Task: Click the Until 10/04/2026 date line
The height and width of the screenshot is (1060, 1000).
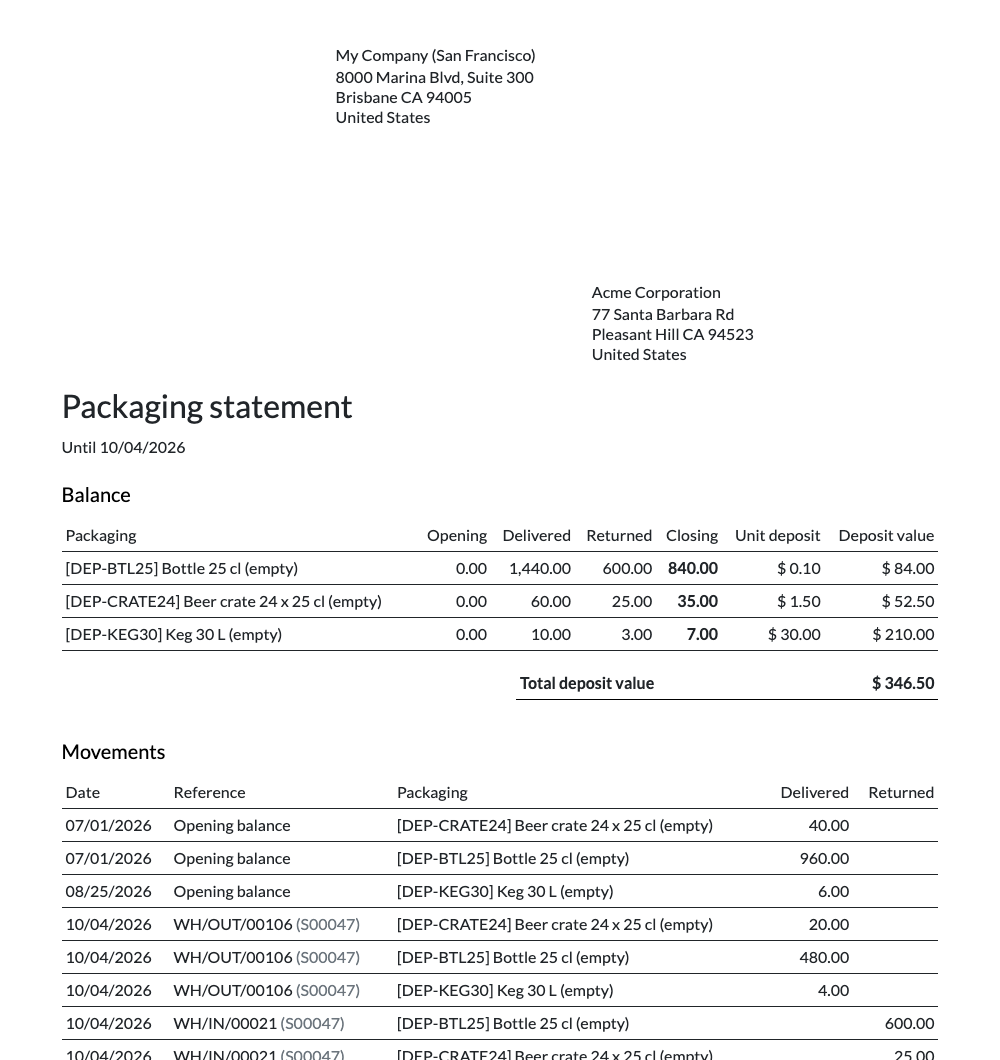Action: click(x=123, y=448)
